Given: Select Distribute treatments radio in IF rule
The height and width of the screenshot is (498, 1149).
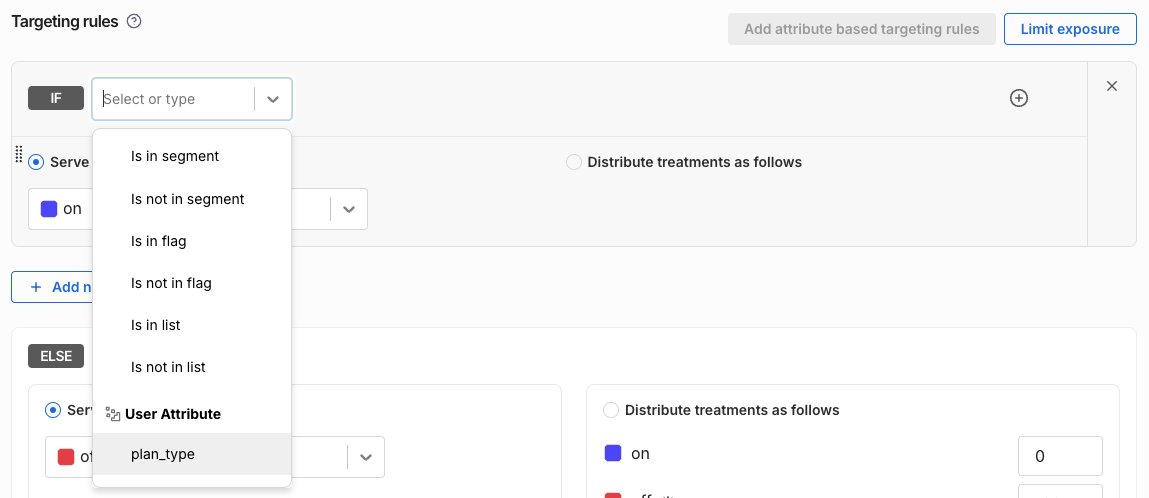Looking at the screenshot, I should [574, 162].
